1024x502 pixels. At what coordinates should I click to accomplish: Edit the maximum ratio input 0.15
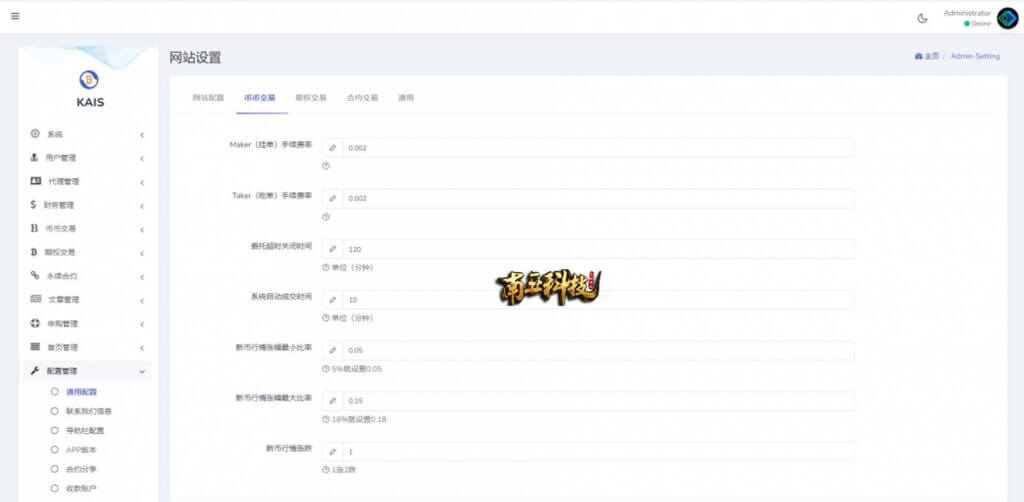(x=598, y=401)
